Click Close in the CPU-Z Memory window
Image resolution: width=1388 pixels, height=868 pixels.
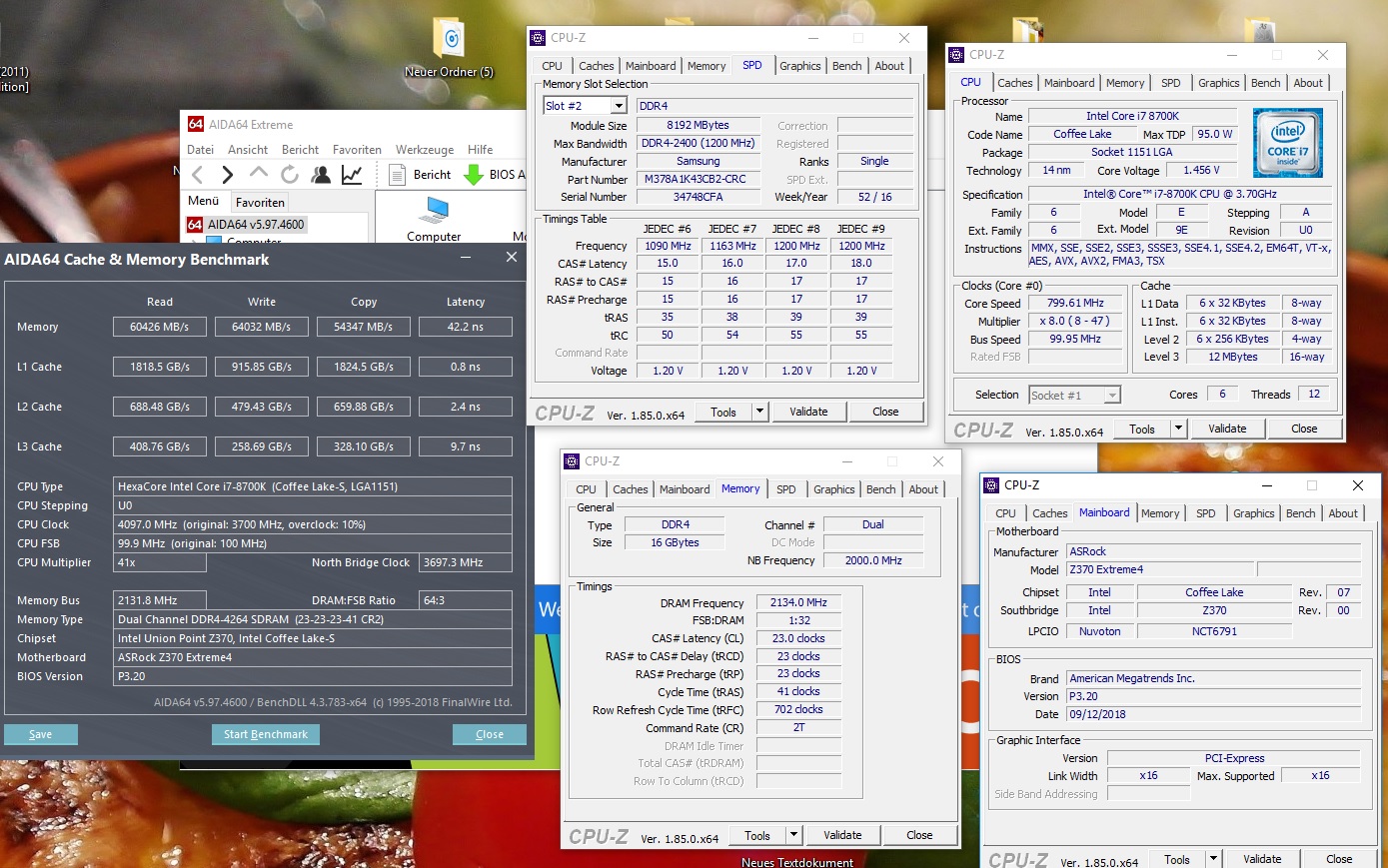pyautogui.click(x=919, y=835)
